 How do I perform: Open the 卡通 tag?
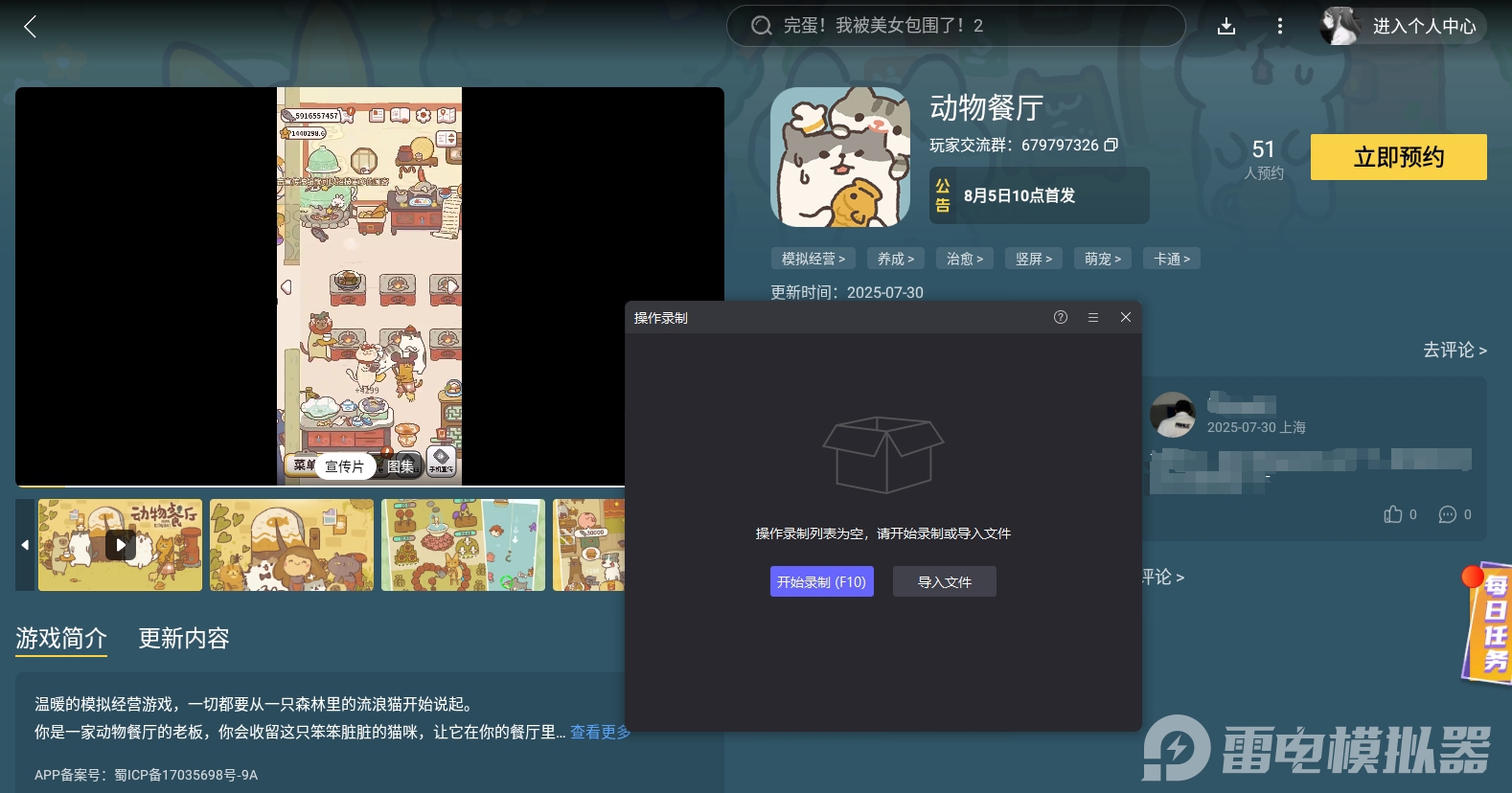[1172, 259]
